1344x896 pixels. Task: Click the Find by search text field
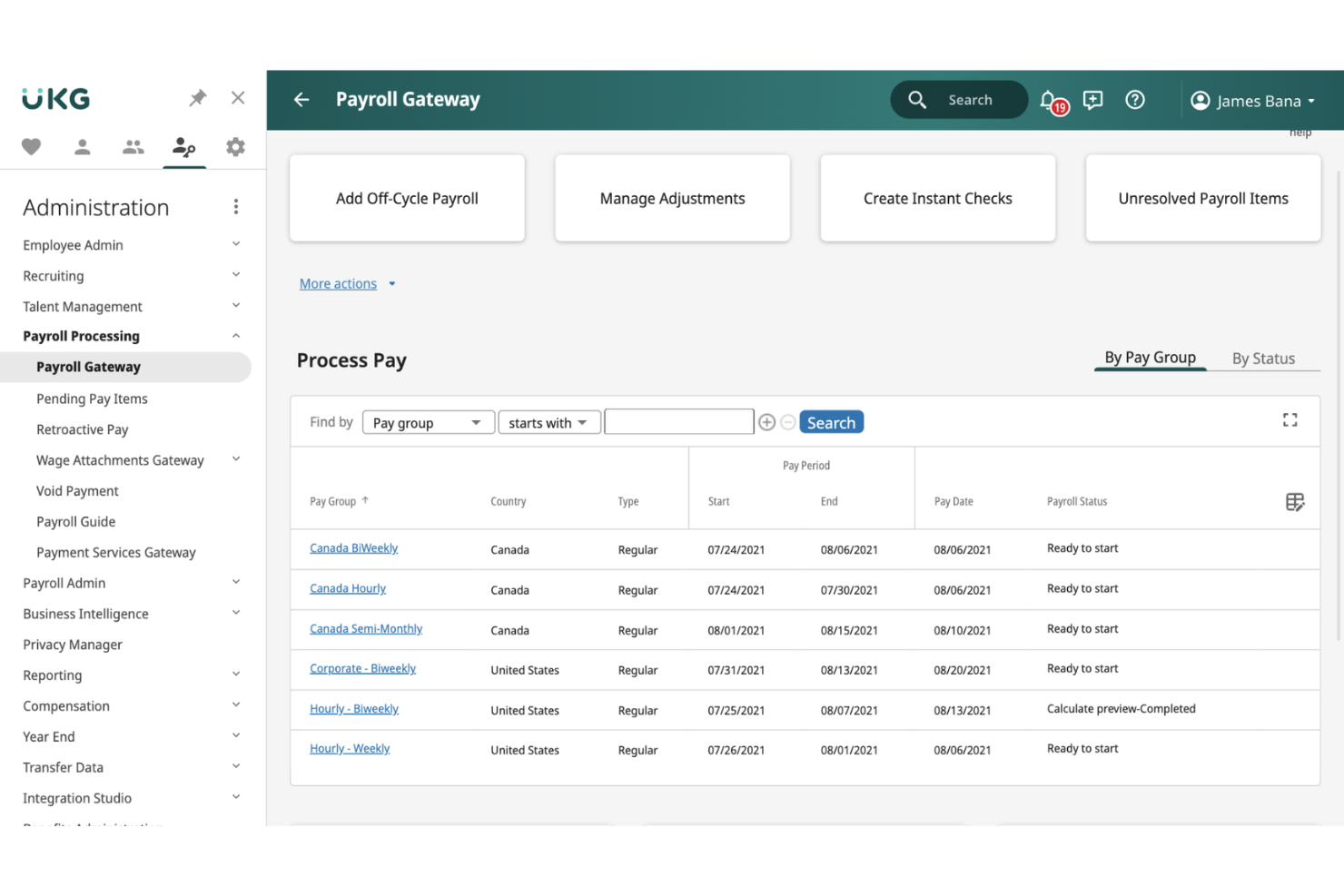[678, 422]
